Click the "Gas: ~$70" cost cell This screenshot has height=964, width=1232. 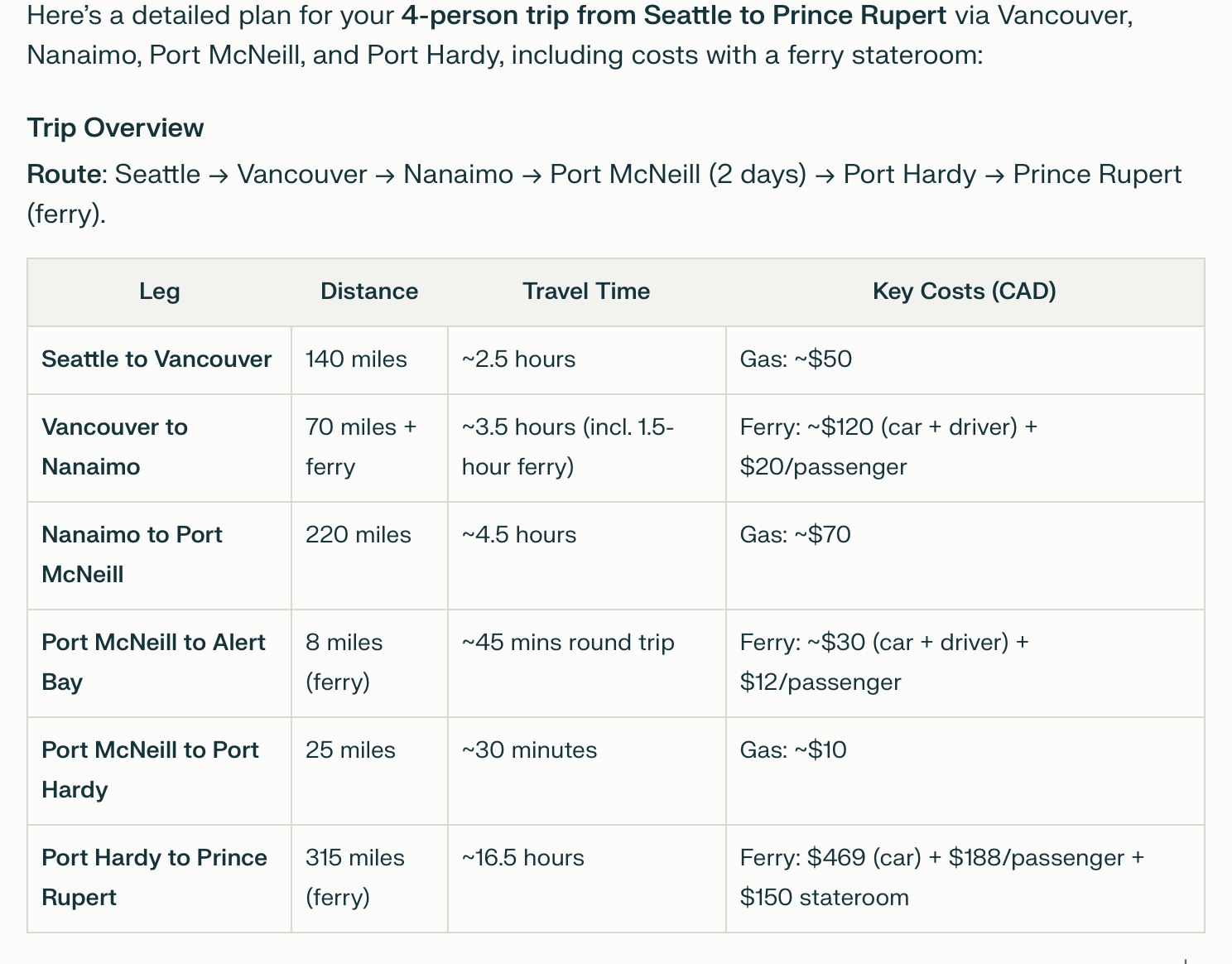click(x=795, y=535)
